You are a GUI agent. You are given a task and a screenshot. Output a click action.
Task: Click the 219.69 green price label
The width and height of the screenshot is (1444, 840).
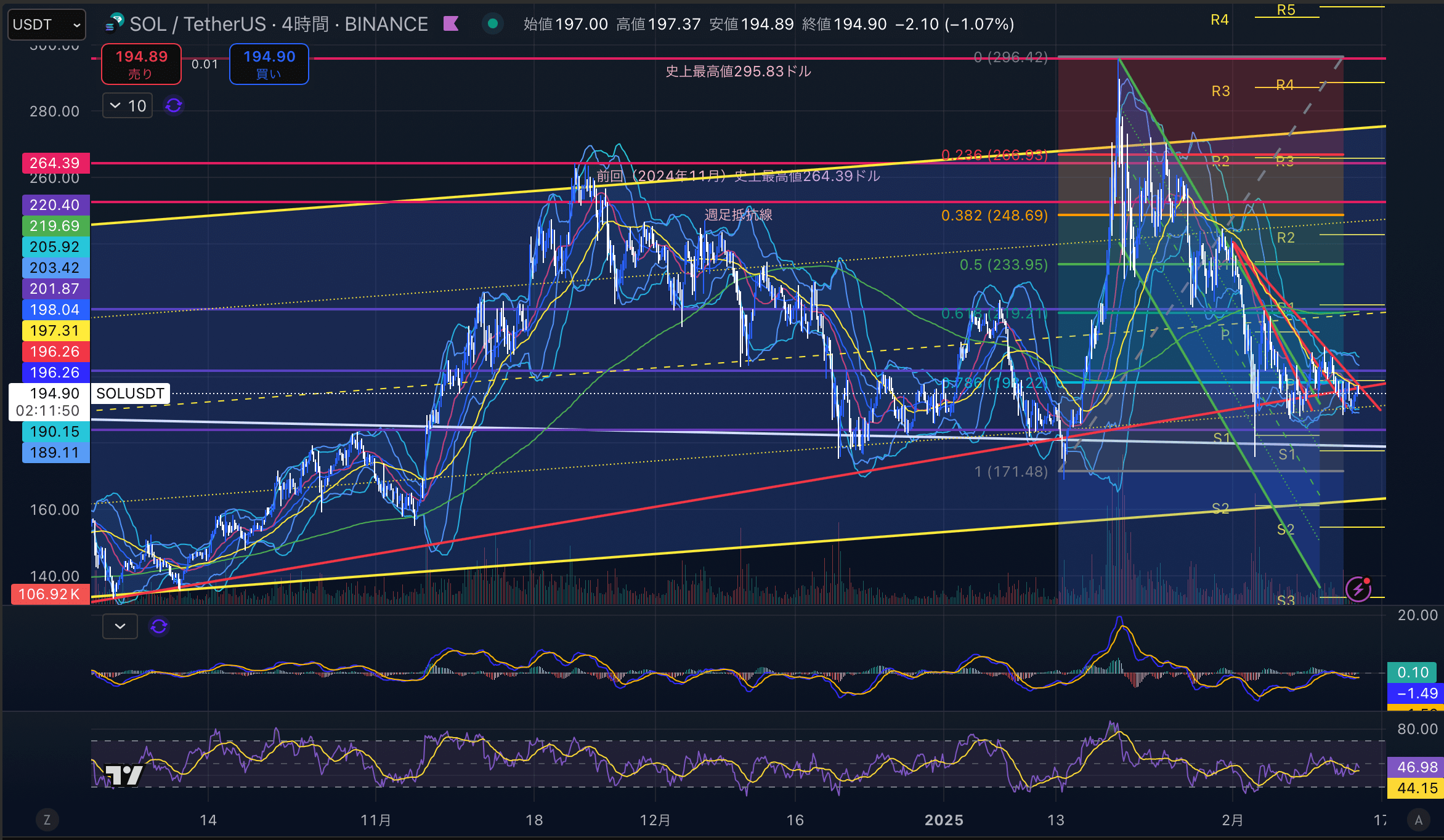55,226
